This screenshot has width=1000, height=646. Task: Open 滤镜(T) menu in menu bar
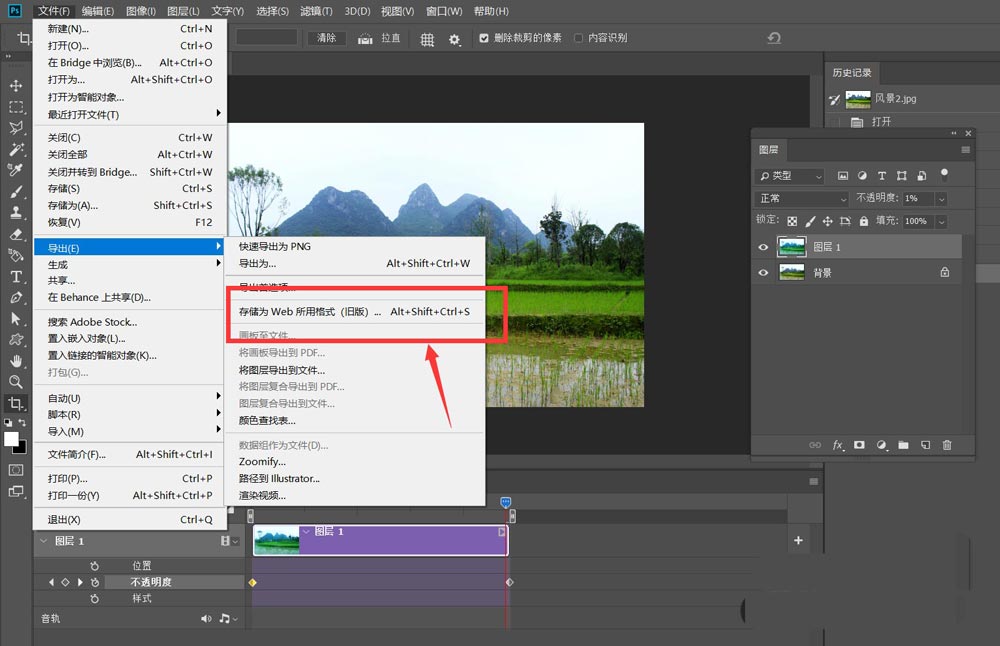click(316, 11)
